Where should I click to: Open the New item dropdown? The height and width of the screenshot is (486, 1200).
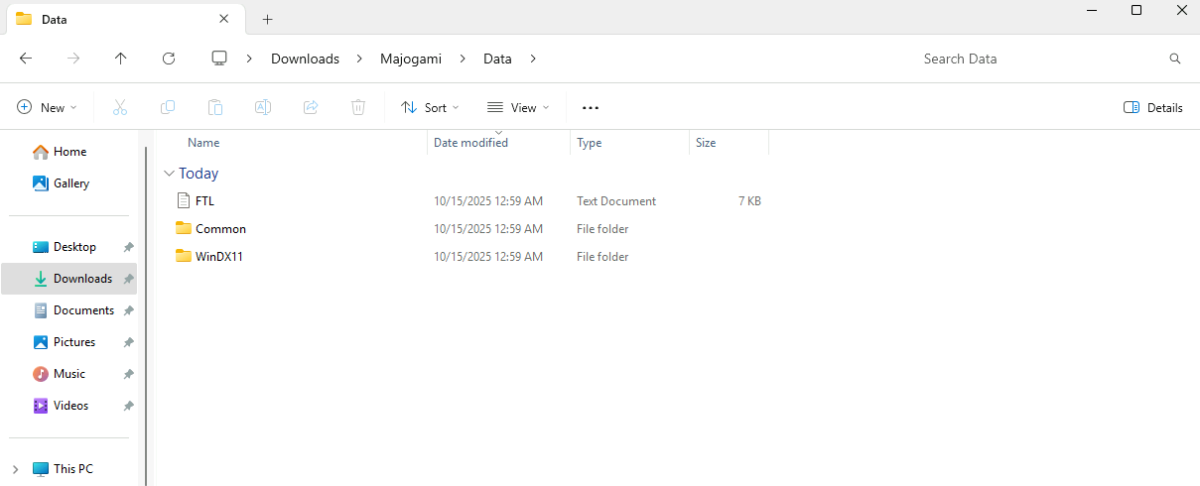pyautogui.click(x=47, y=107)
